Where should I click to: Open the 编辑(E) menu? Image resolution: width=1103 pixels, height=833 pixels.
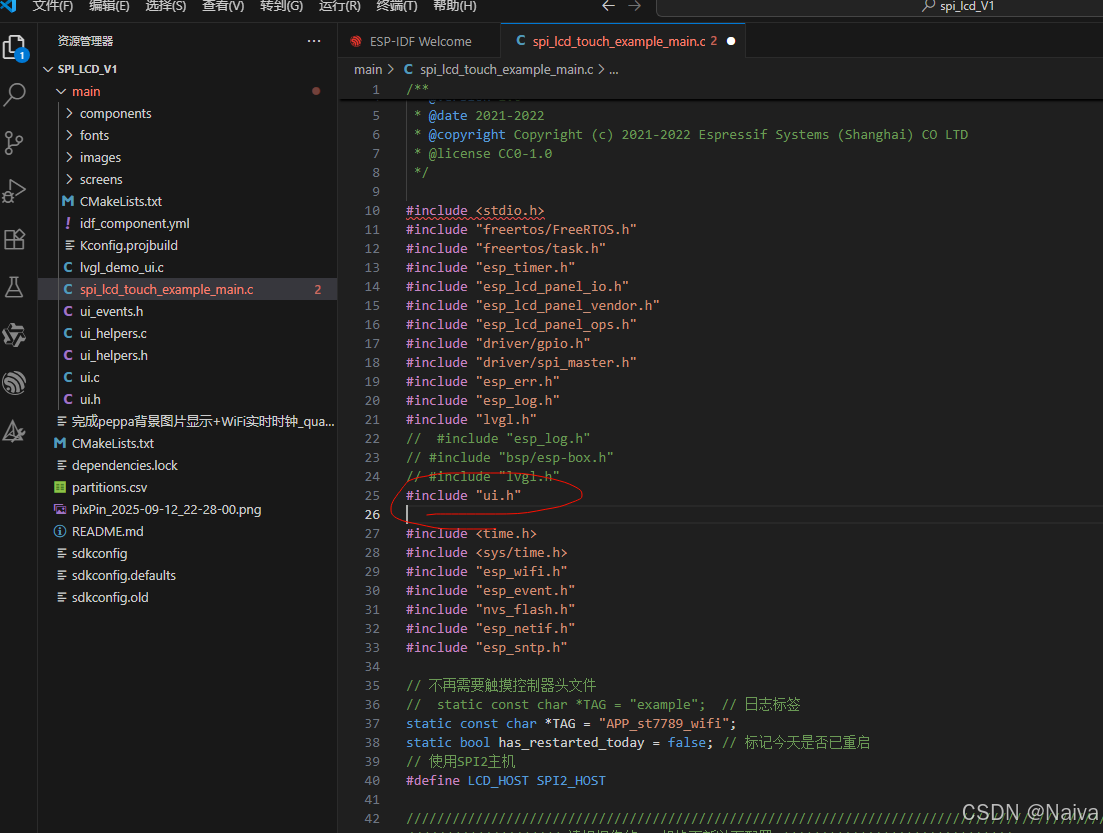[109, 6]
